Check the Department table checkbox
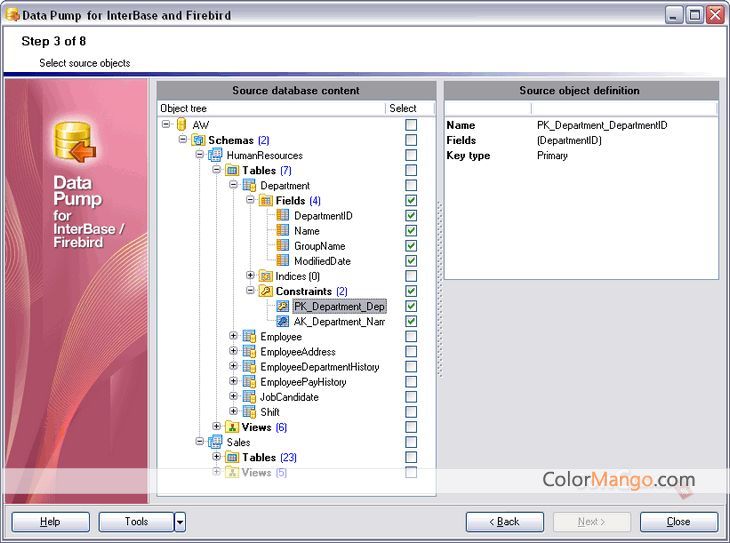The image size is (730, 543). (x=411, y=185)
